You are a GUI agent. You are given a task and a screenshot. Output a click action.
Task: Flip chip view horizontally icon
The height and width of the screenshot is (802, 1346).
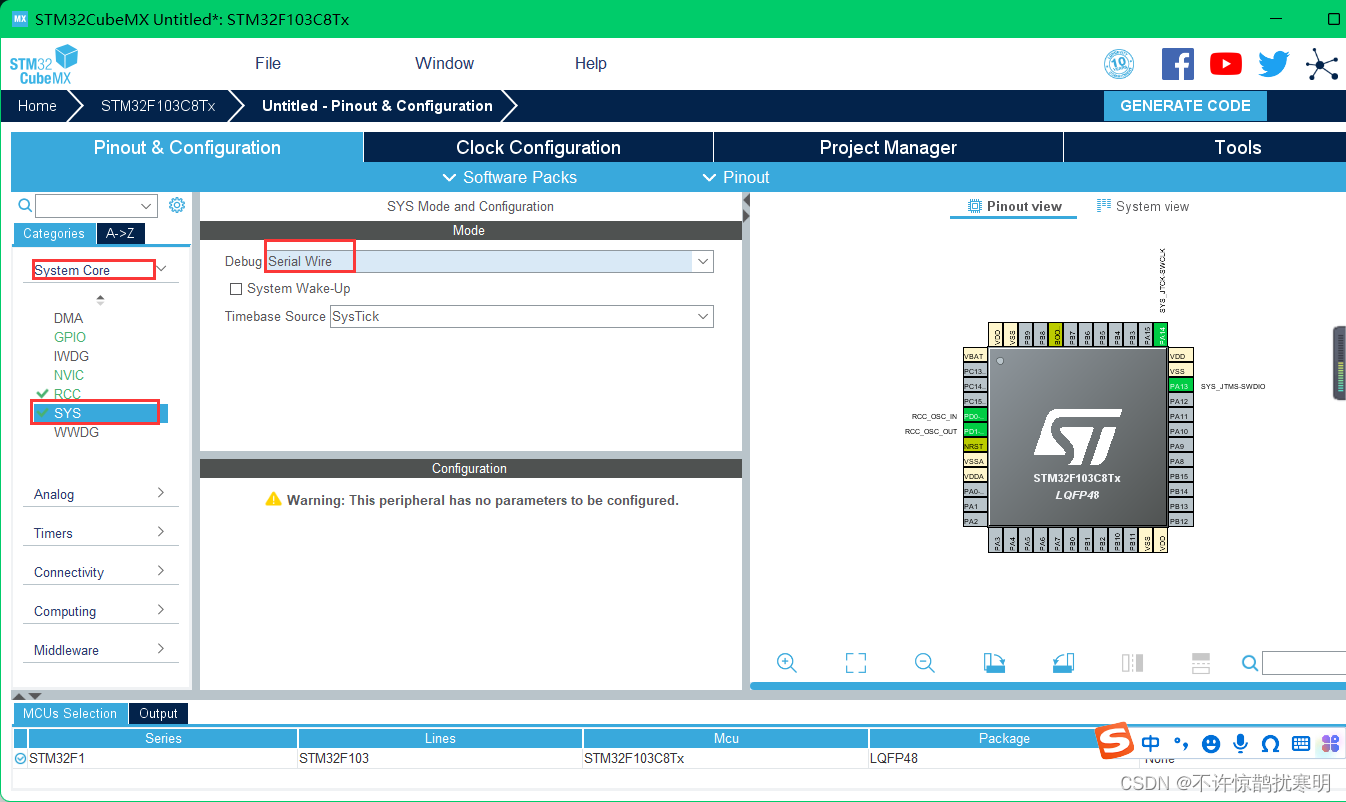coord(1132,663)
